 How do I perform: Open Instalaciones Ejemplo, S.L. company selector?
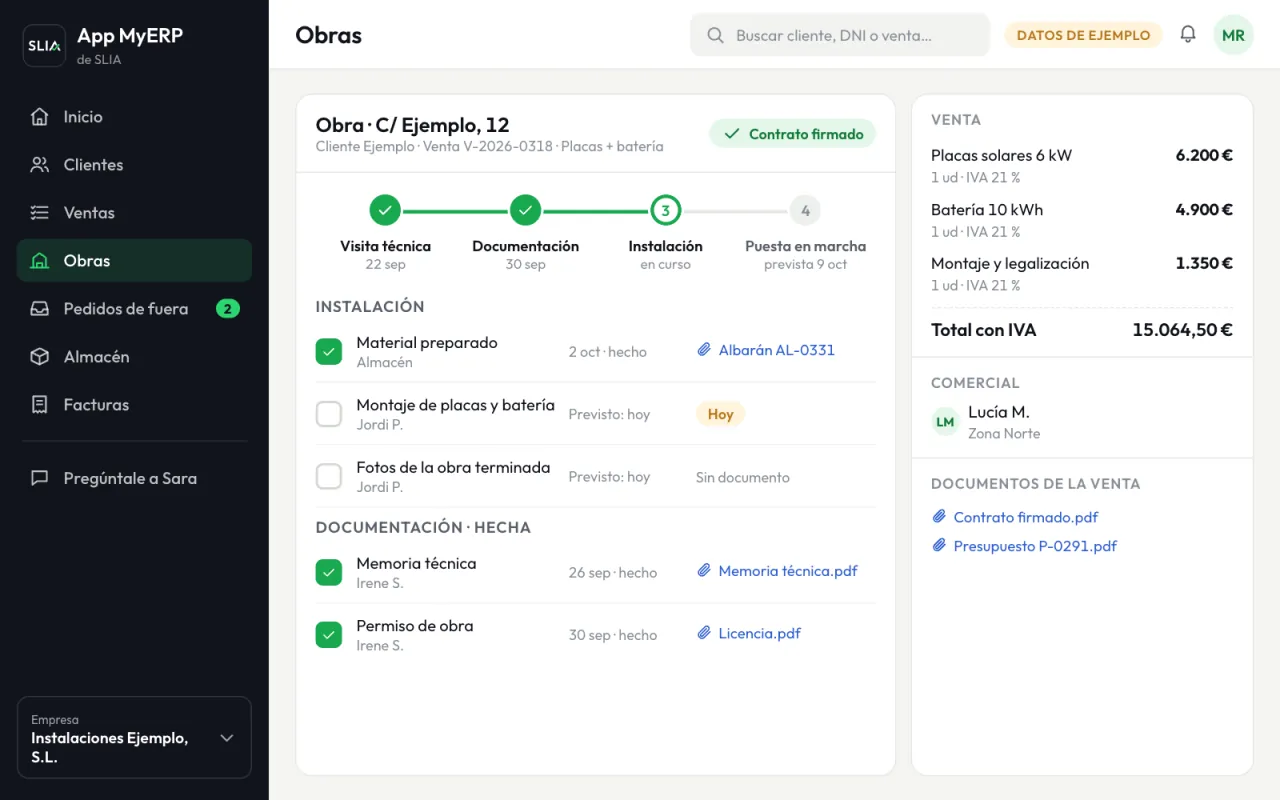[134, 737]
